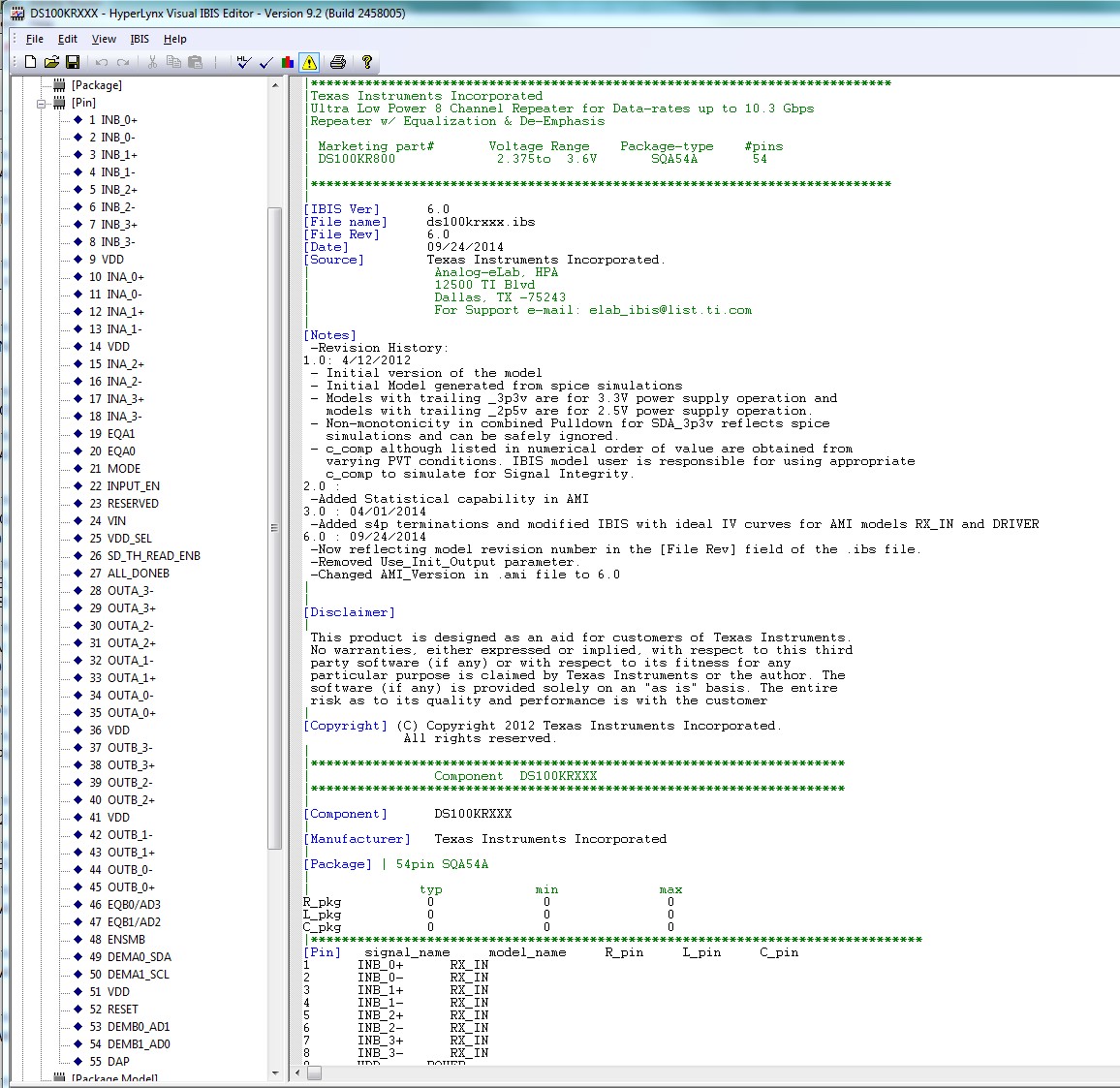Click the Undo toolbar icon
This screenshot has height=1088, width=1120.
pyautogui.click(x=102, y=62)
